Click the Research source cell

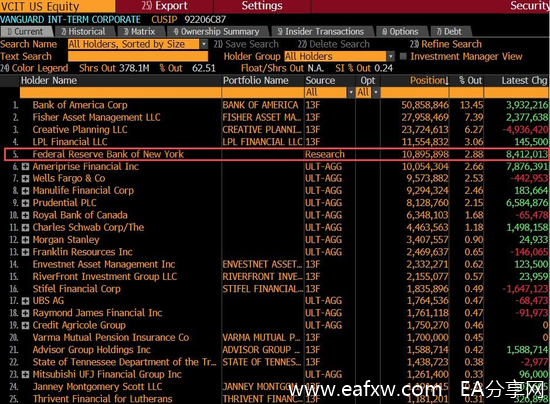tap(325, 154)
